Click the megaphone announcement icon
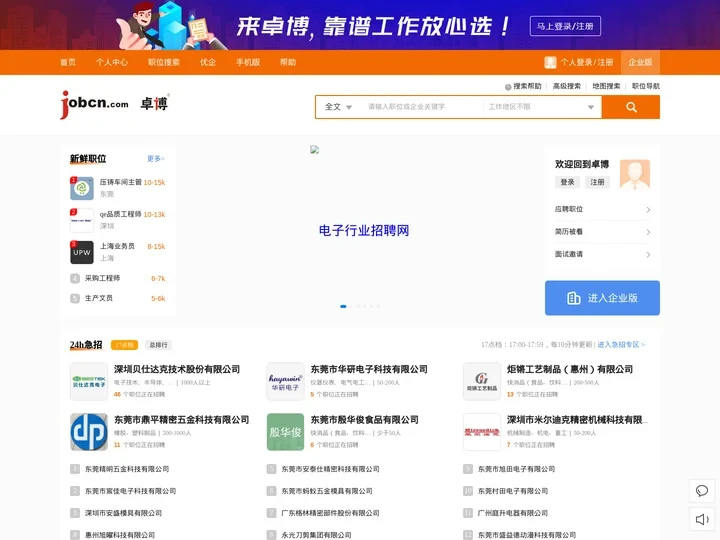 (702, 519)
